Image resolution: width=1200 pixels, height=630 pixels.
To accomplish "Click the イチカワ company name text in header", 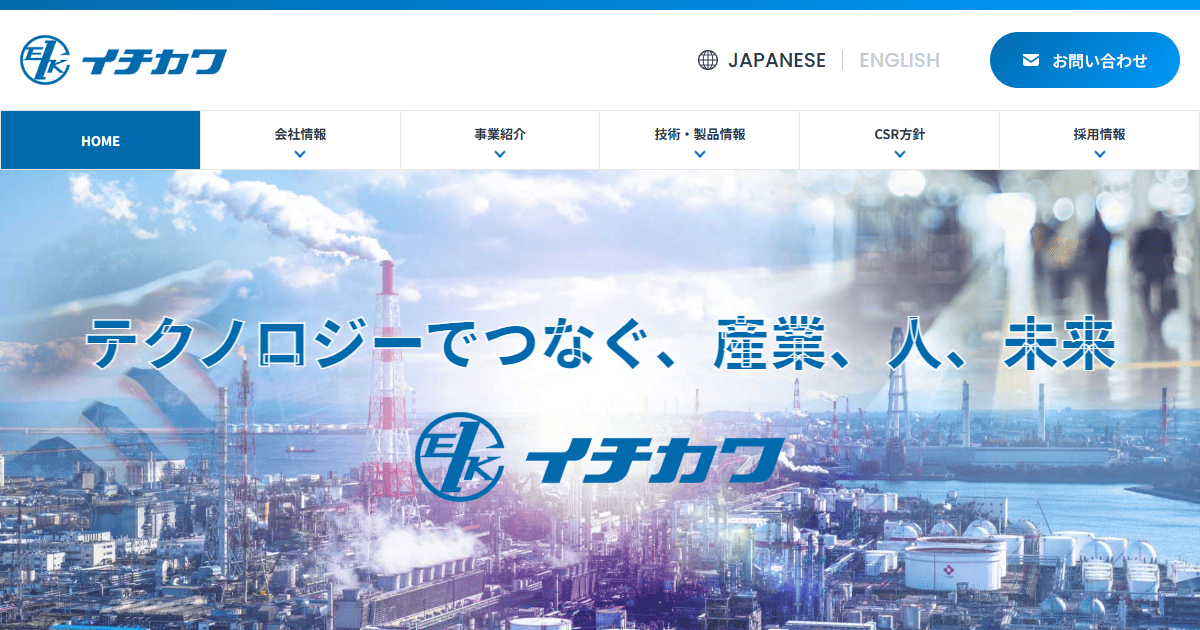I will [x=155, y=60].
